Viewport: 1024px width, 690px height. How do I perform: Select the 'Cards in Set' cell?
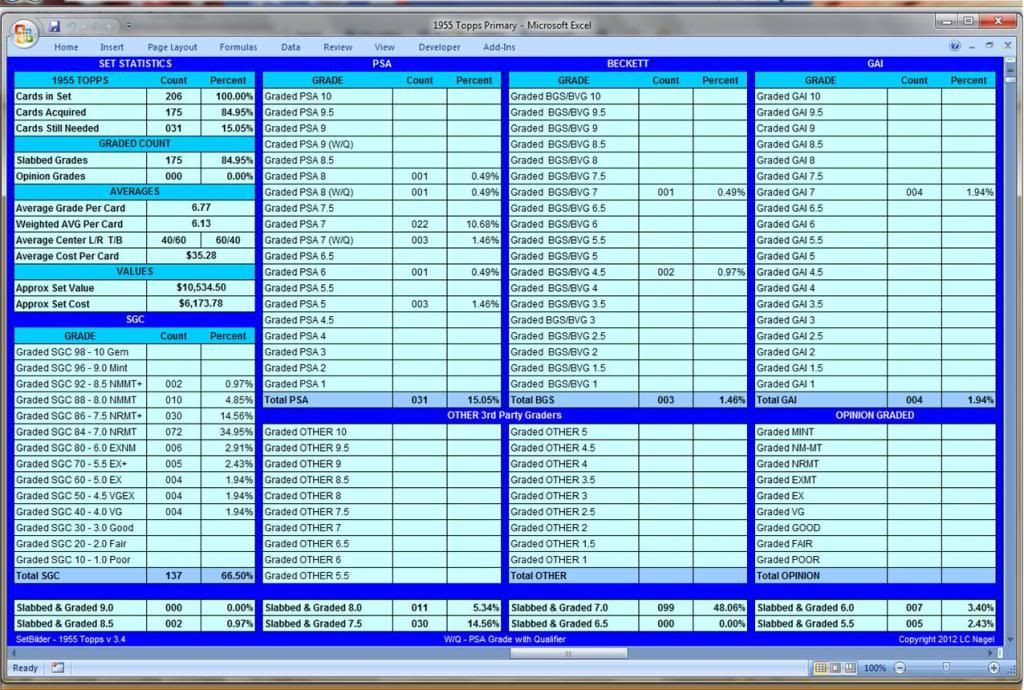pos(80,96)
